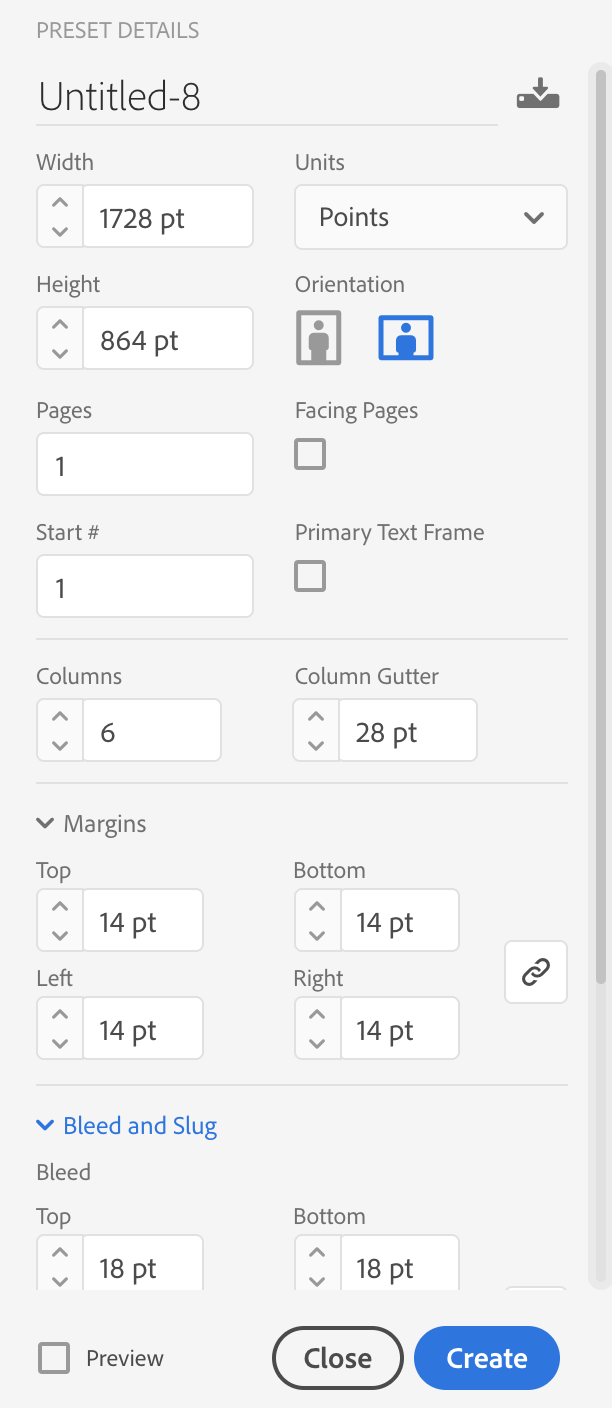
Task: Select landscape orientation icon
Action: pyautogui.click(x=406, y=337)
